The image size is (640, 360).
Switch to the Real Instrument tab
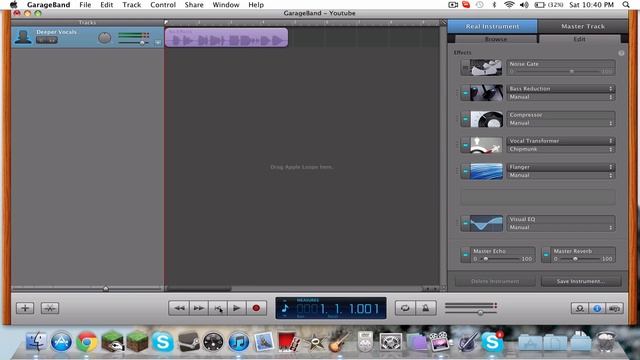coord(492,26)
